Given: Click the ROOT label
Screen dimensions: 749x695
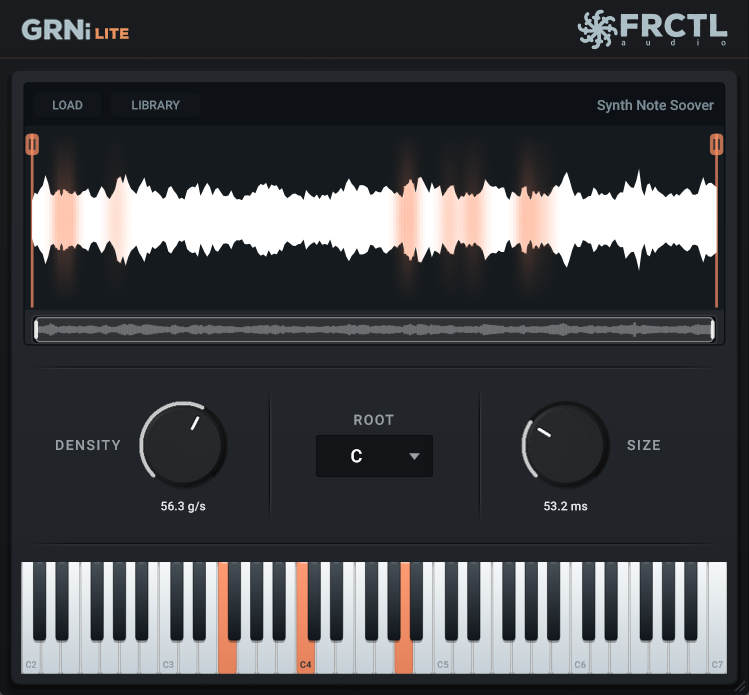Looking at the screenshot, I should (374, 420).
